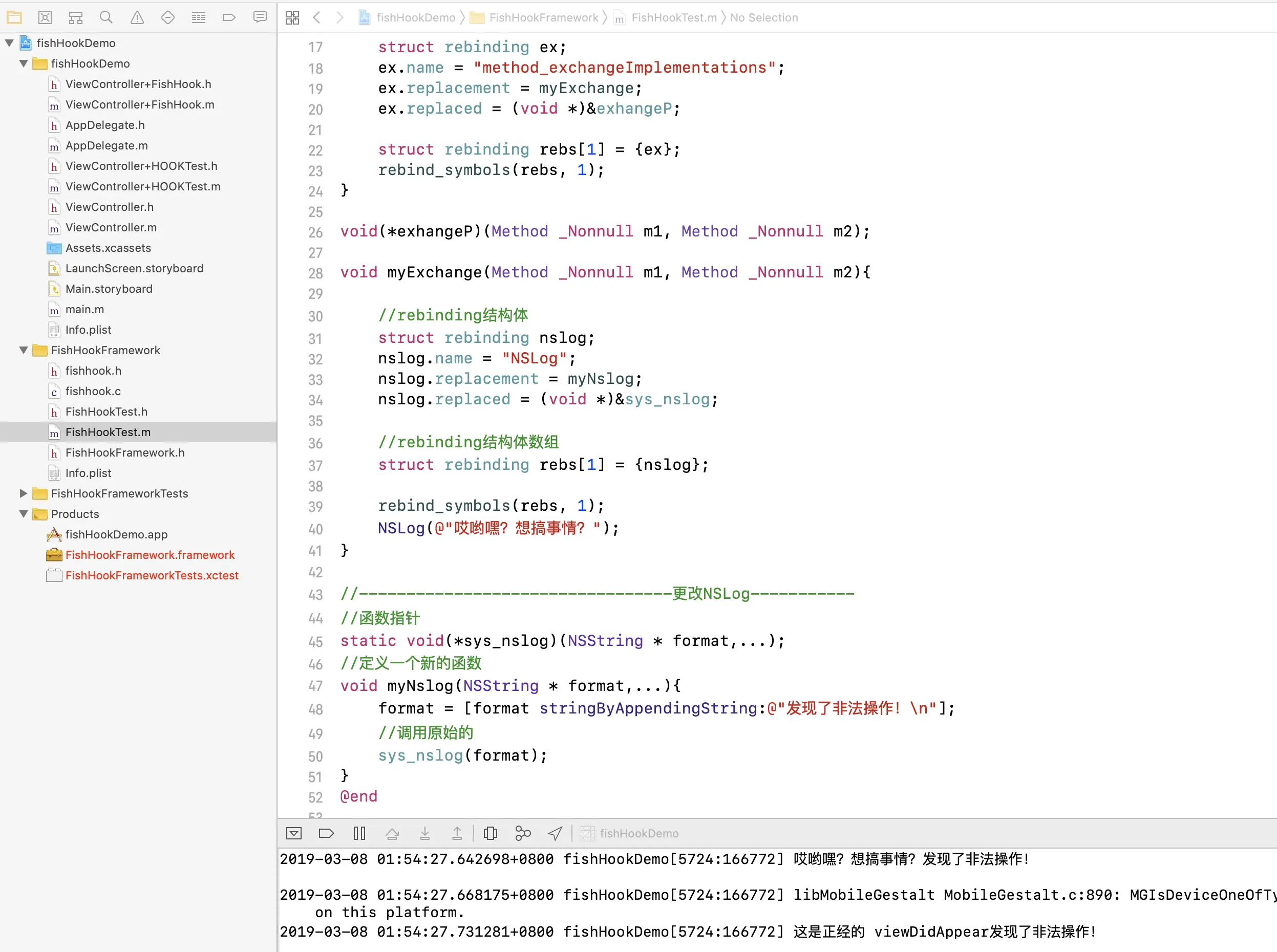Open the related items grid menu
The width and height of the screenshot is (1277, 952).
pos(292,17)
